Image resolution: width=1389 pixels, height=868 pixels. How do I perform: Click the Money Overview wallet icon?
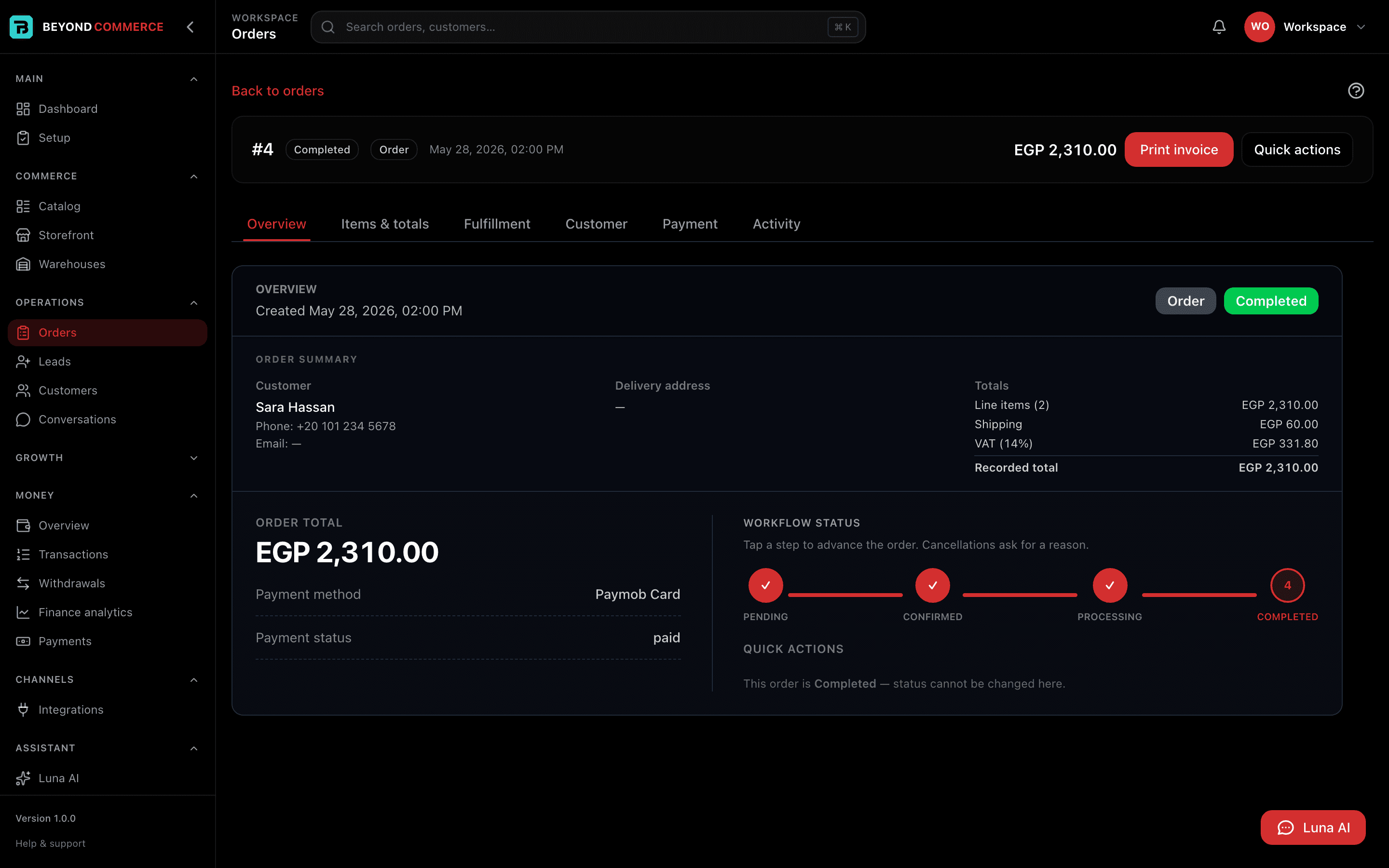23,525
